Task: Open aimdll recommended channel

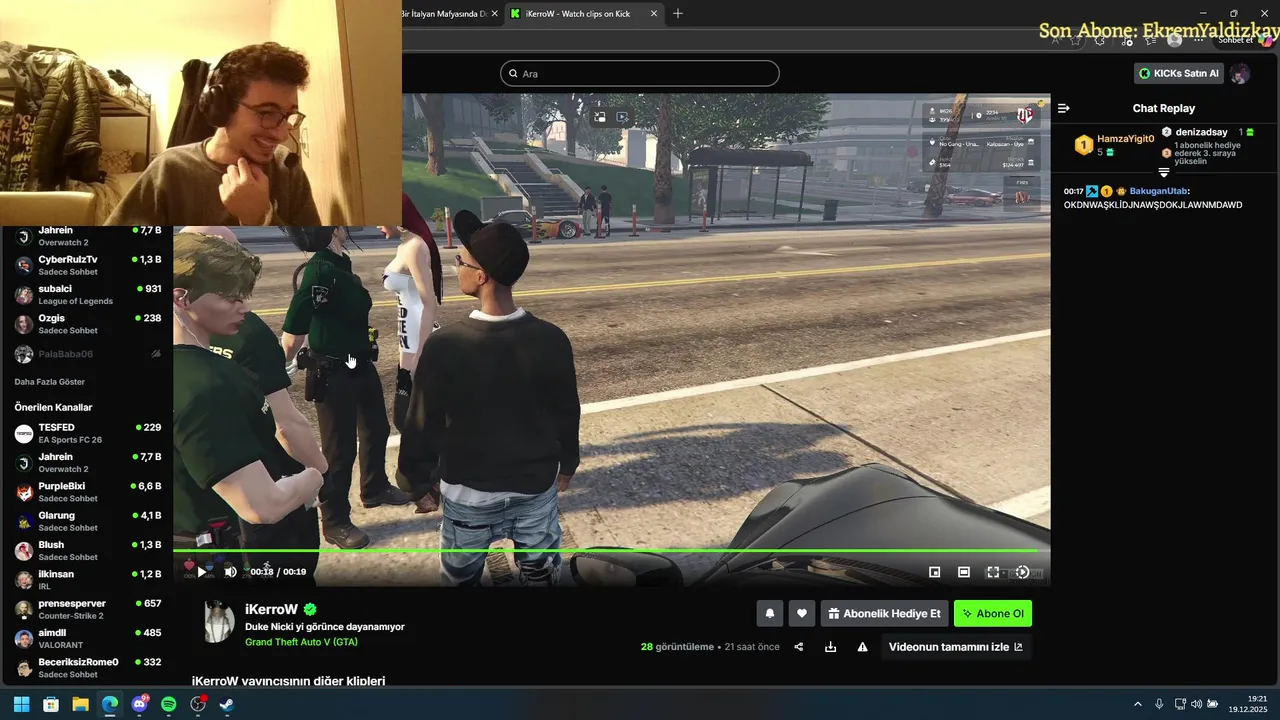Action: coord(88,639)
